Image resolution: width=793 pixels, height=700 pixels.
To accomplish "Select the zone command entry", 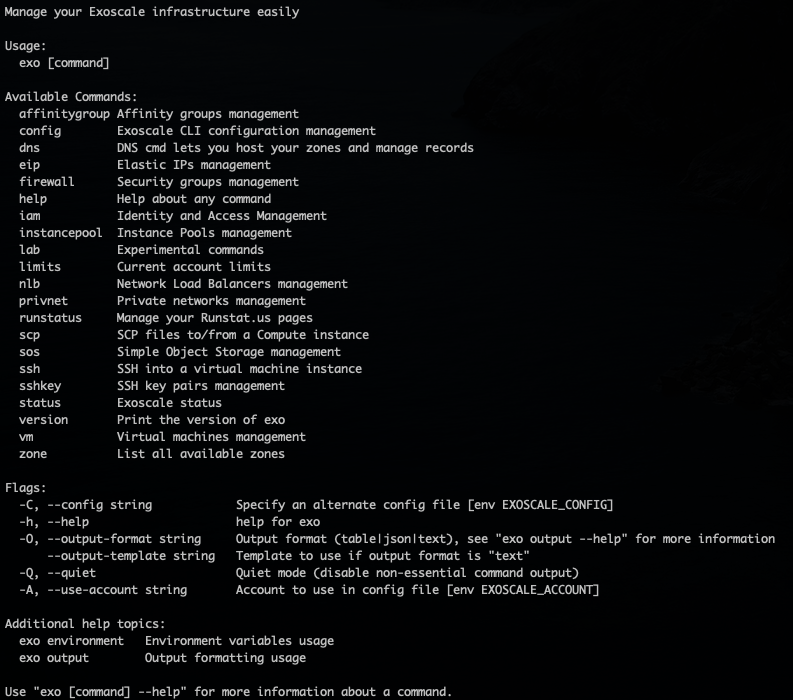I will click(x=33, y=454).
